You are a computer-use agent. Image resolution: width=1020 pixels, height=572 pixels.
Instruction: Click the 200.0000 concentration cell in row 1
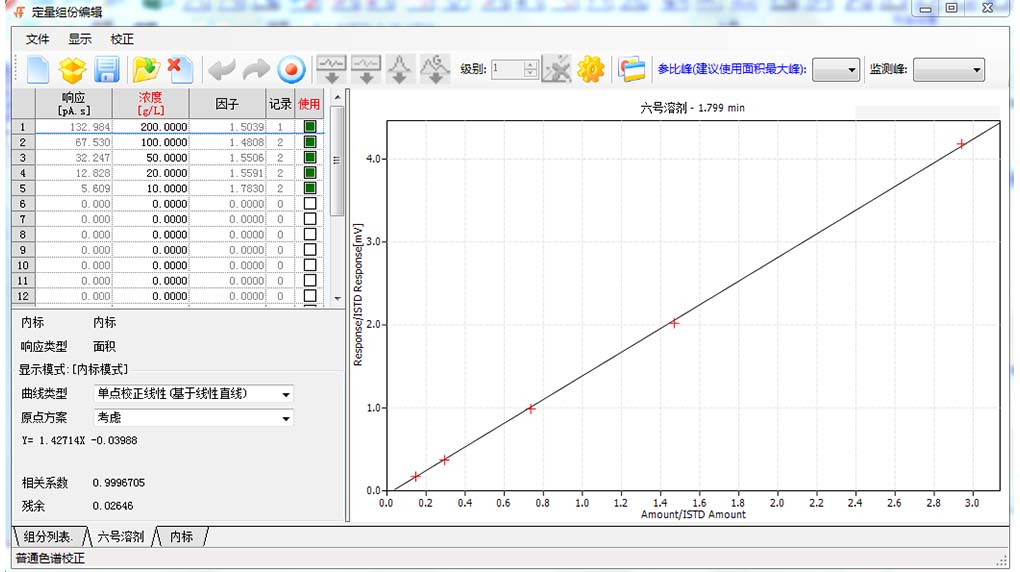point(162,127)
